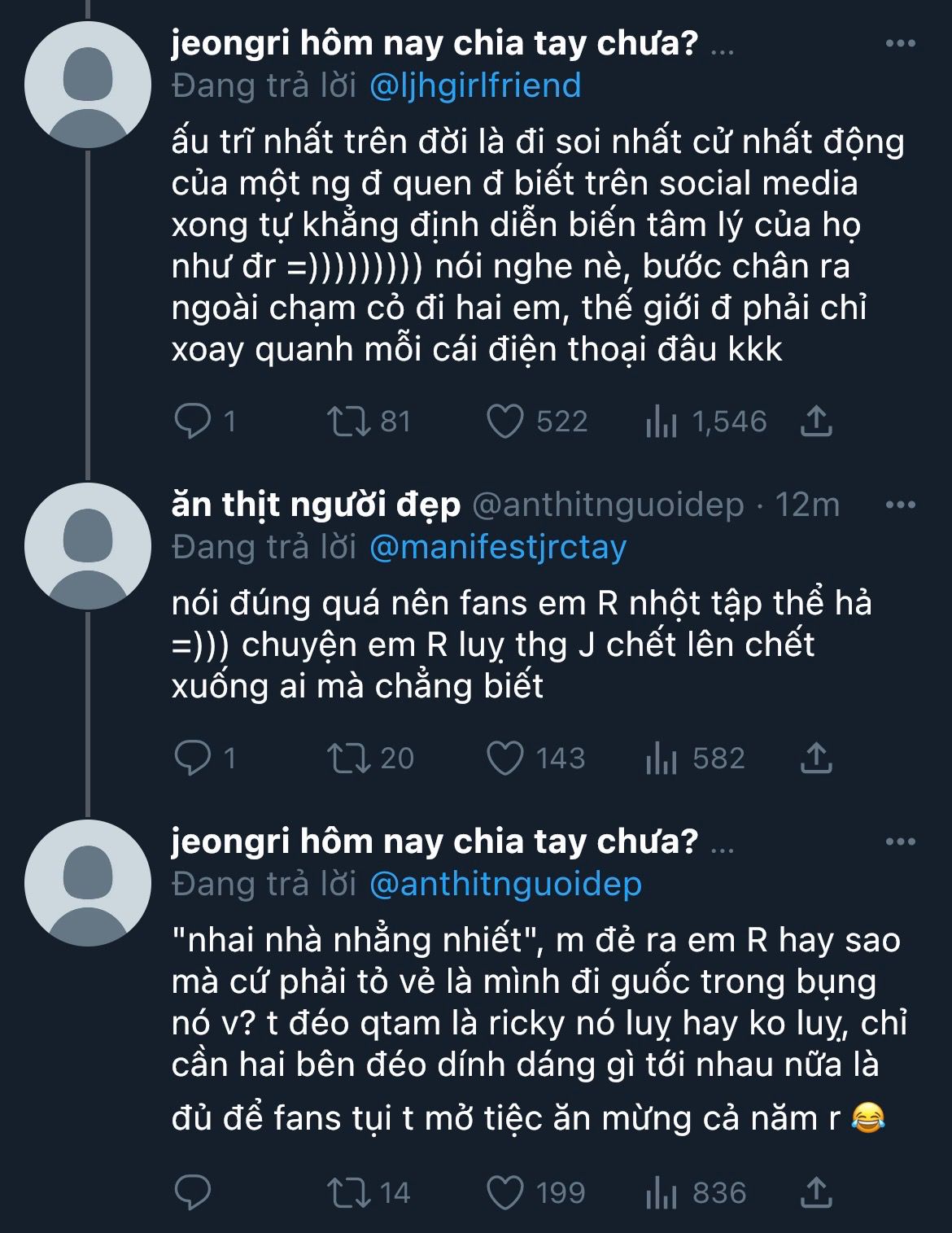The height and width of the screenshot is (1233, 952).
Task: Retweet the first tweet with 81 retweets
Action: pos(348,422)
